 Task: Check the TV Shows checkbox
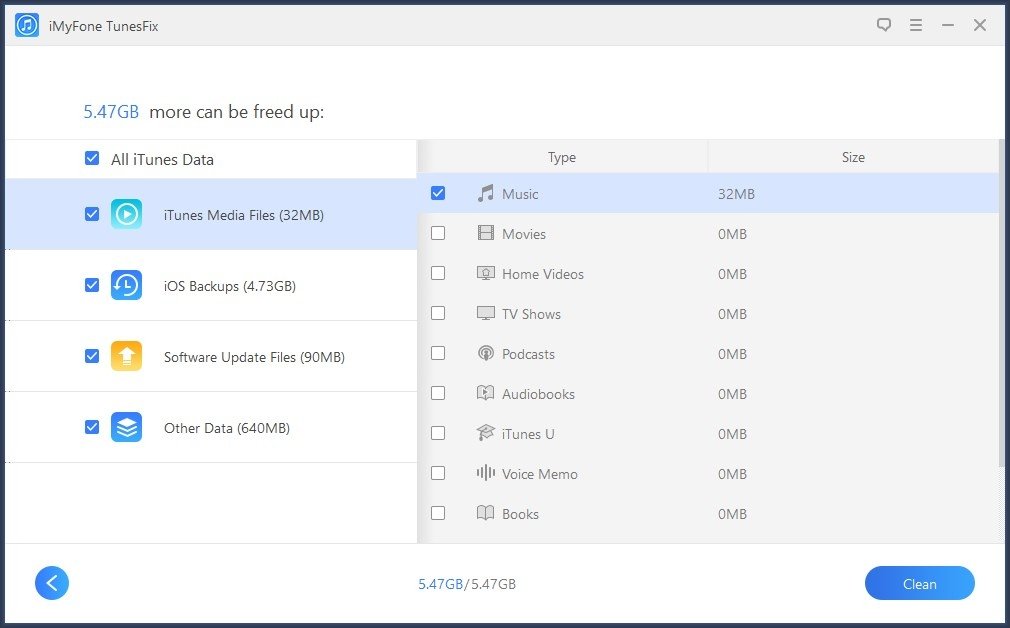438,313
